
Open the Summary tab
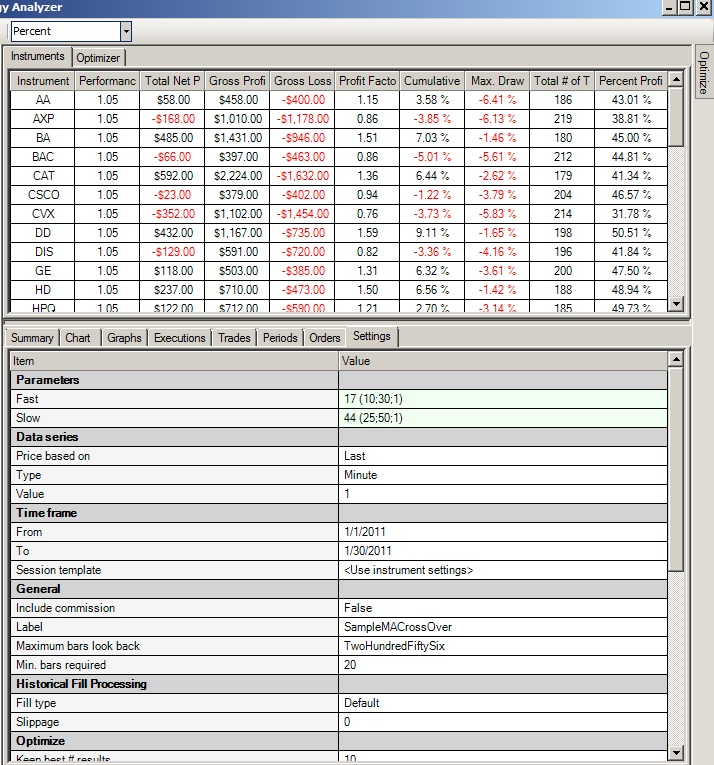[x=32, y=338]
